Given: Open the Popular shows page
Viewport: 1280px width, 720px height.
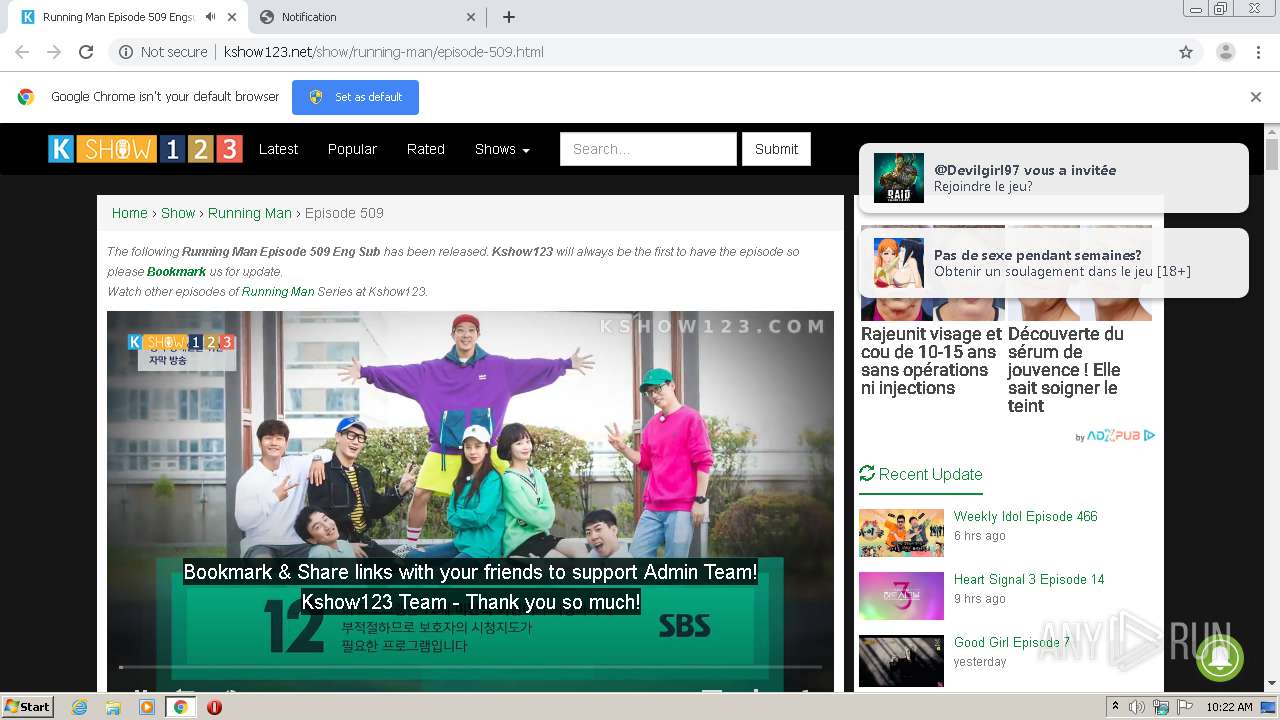Looking at the screenshot, I should [x=352, y=149].
